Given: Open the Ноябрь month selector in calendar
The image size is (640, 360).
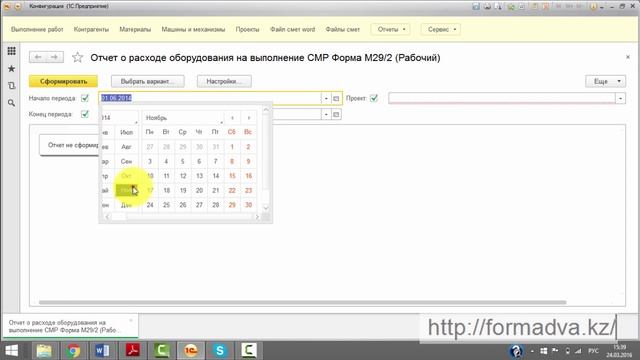Looking at the screenshot, I should point(183,118).
